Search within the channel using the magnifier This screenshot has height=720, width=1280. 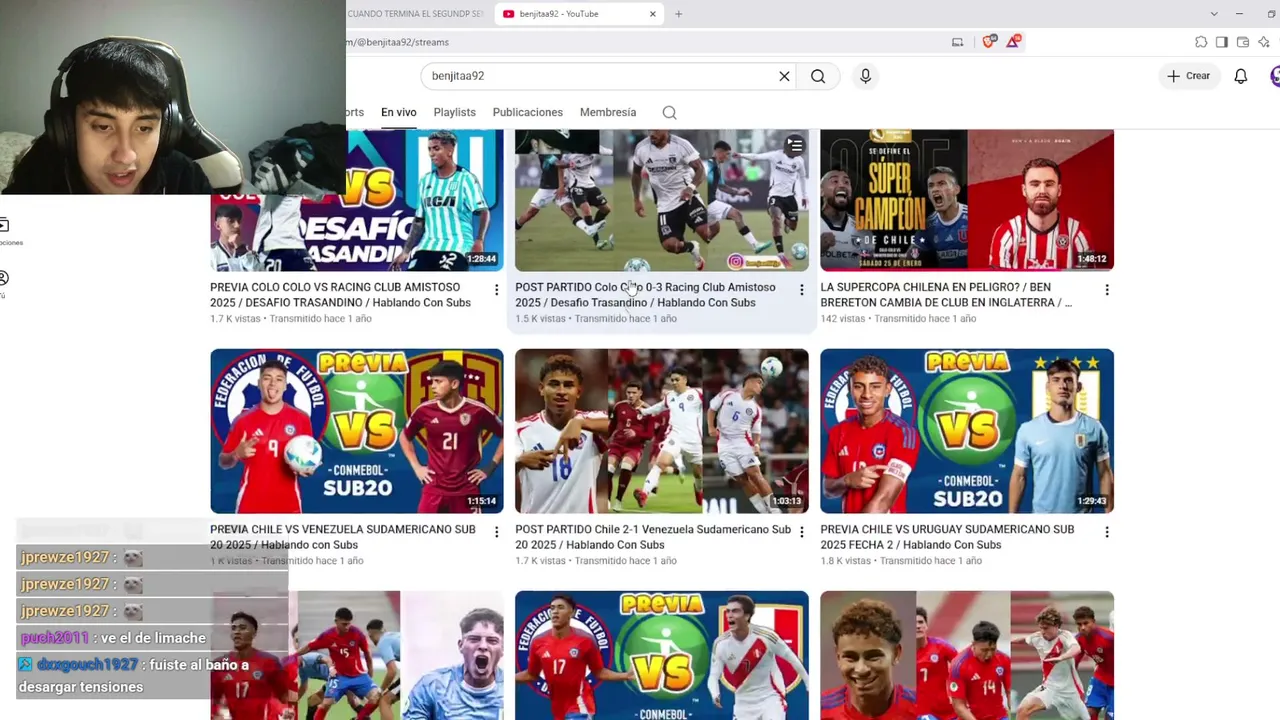670,112
